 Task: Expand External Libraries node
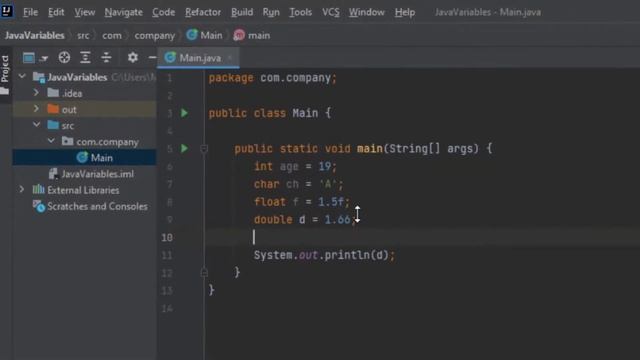pos(22,189)
